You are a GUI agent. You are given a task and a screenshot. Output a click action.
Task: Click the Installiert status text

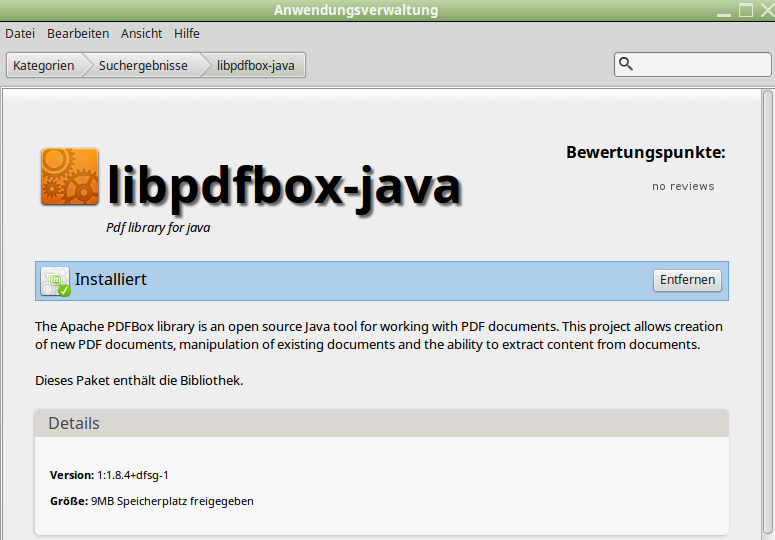(111, 279)
